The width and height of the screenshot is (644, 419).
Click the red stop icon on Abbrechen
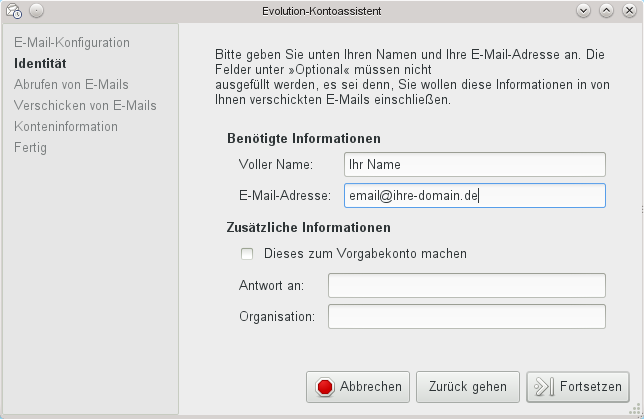tap(325, 387)
